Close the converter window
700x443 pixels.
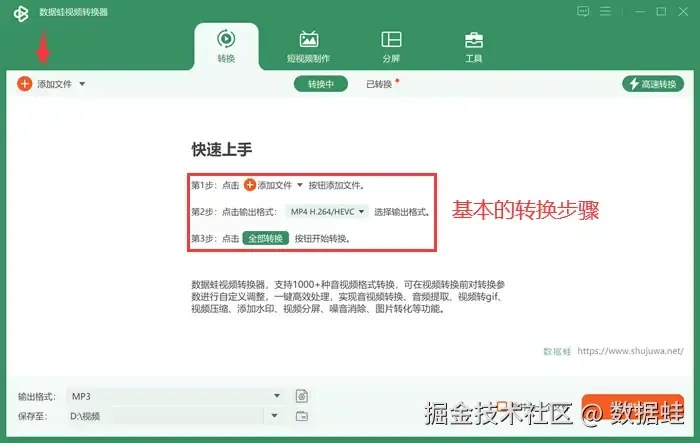pos(683,12)
